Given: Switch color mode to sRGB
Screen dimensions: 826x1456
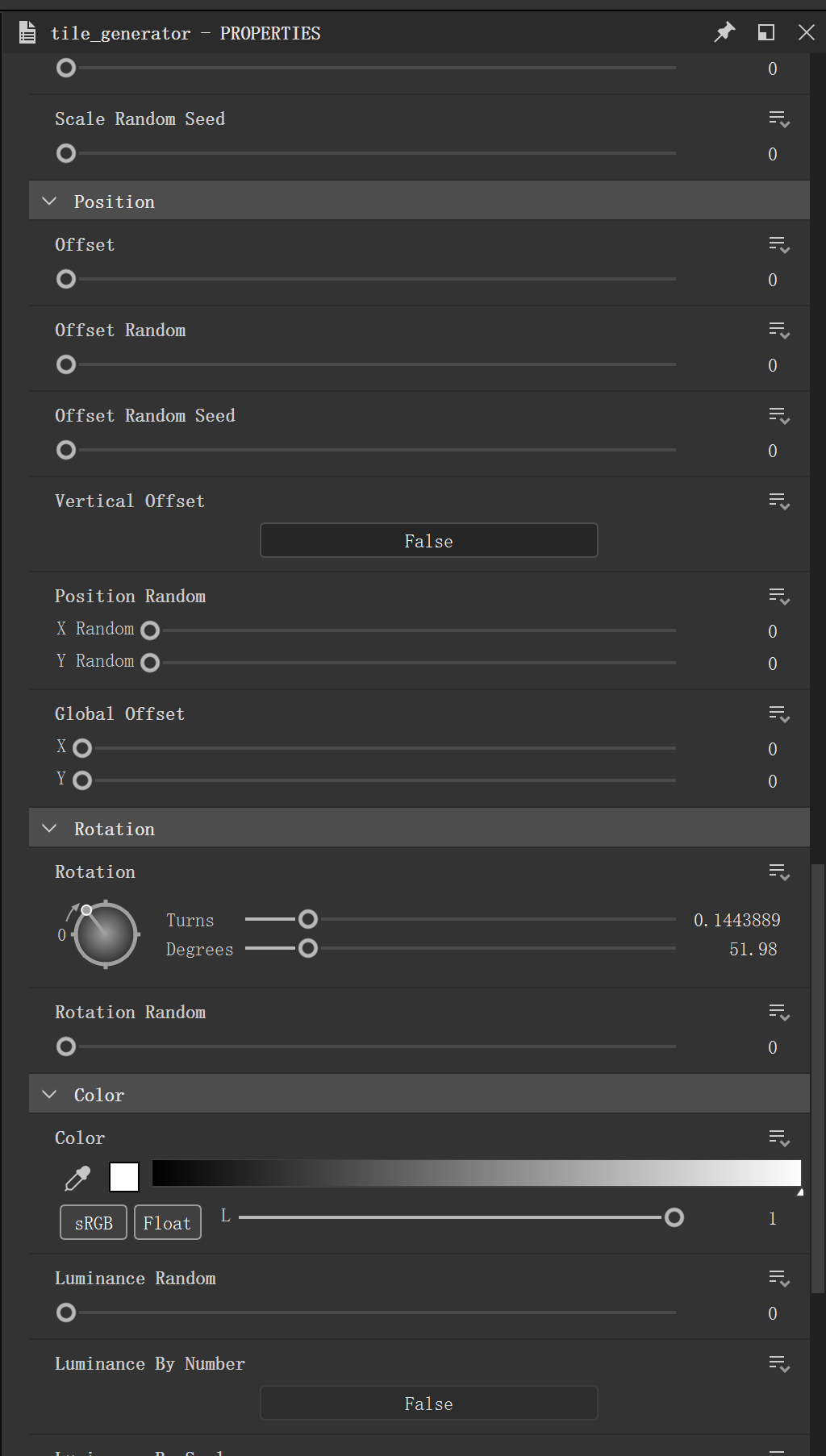Looking at the screenshot, I should [94, 1223].
